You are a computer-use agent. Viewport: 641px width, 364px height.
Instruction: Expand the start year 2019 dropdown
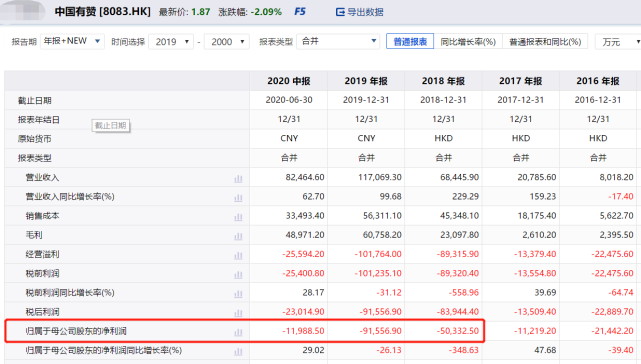(171, 42)
